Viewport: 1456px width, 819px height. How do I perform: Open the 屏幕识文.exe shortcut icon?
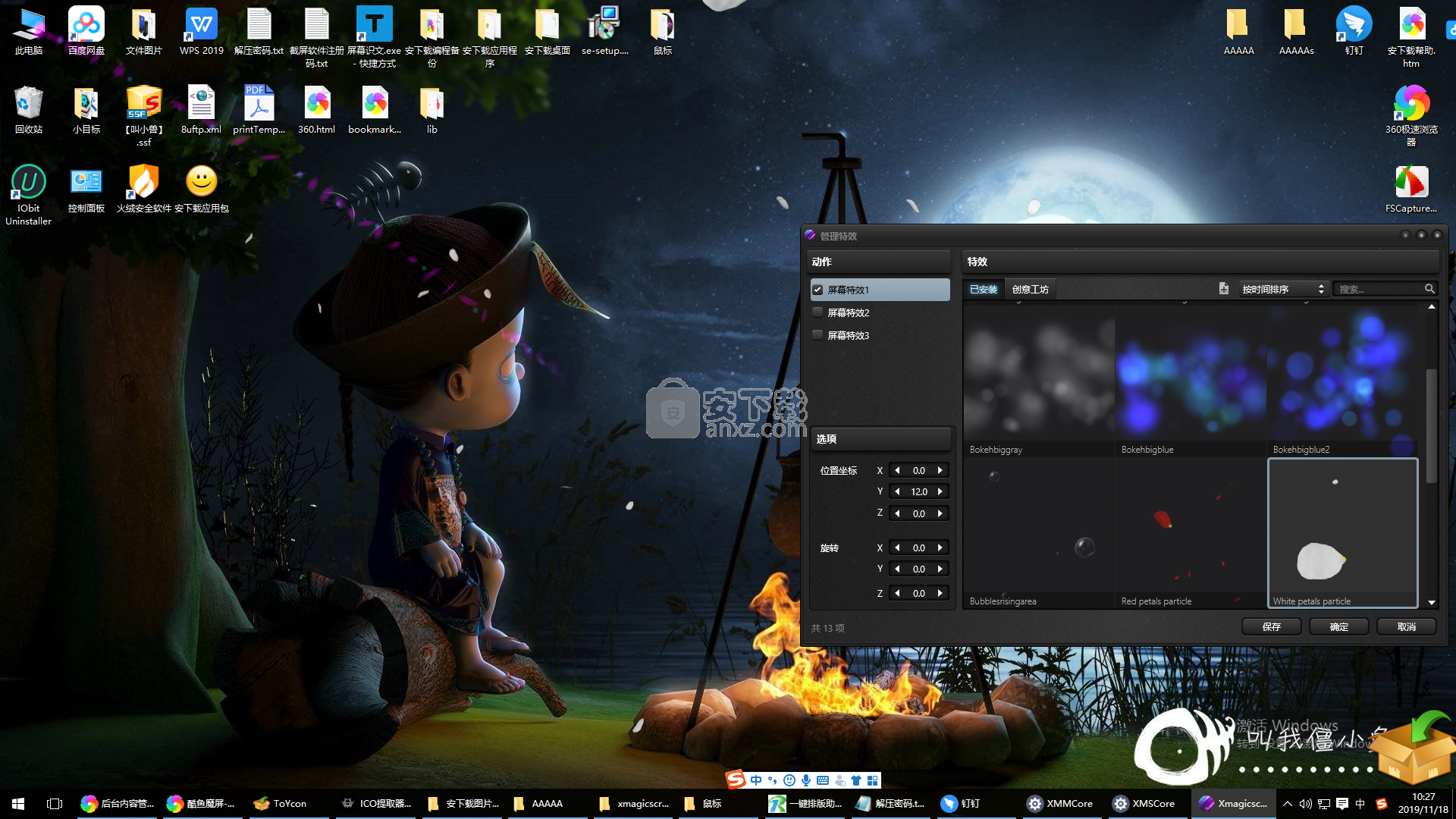tap(375, 37)
